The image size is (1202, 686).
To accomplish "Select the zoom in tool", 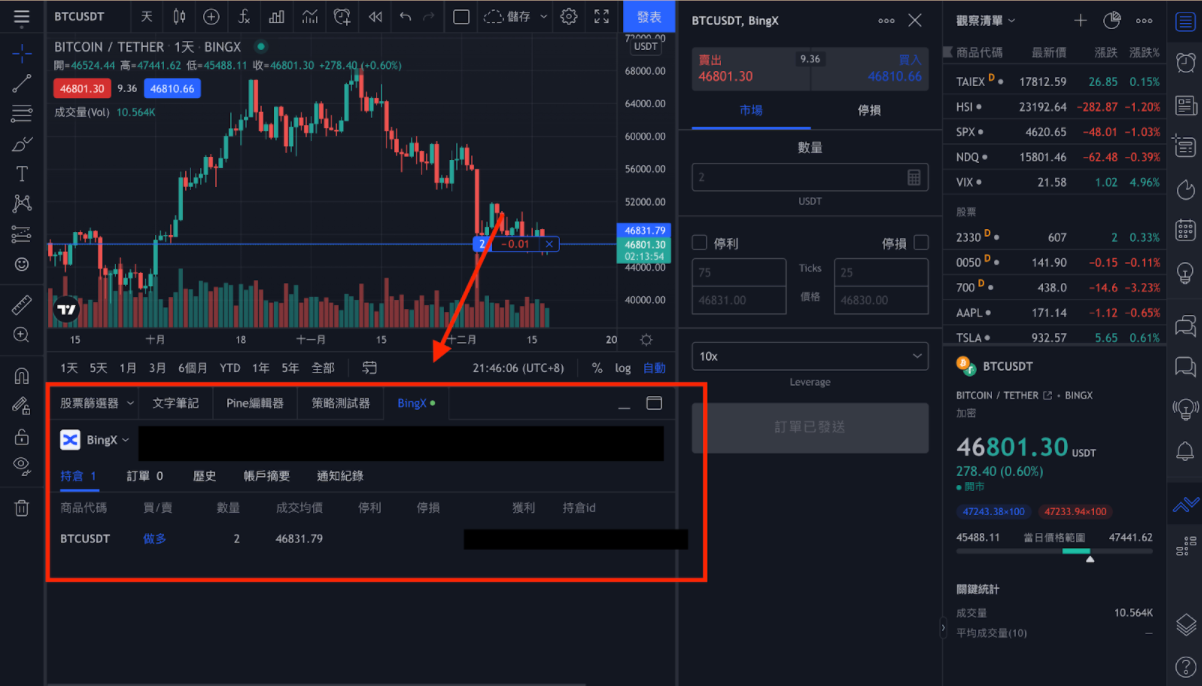I will (x=21, y=335).
